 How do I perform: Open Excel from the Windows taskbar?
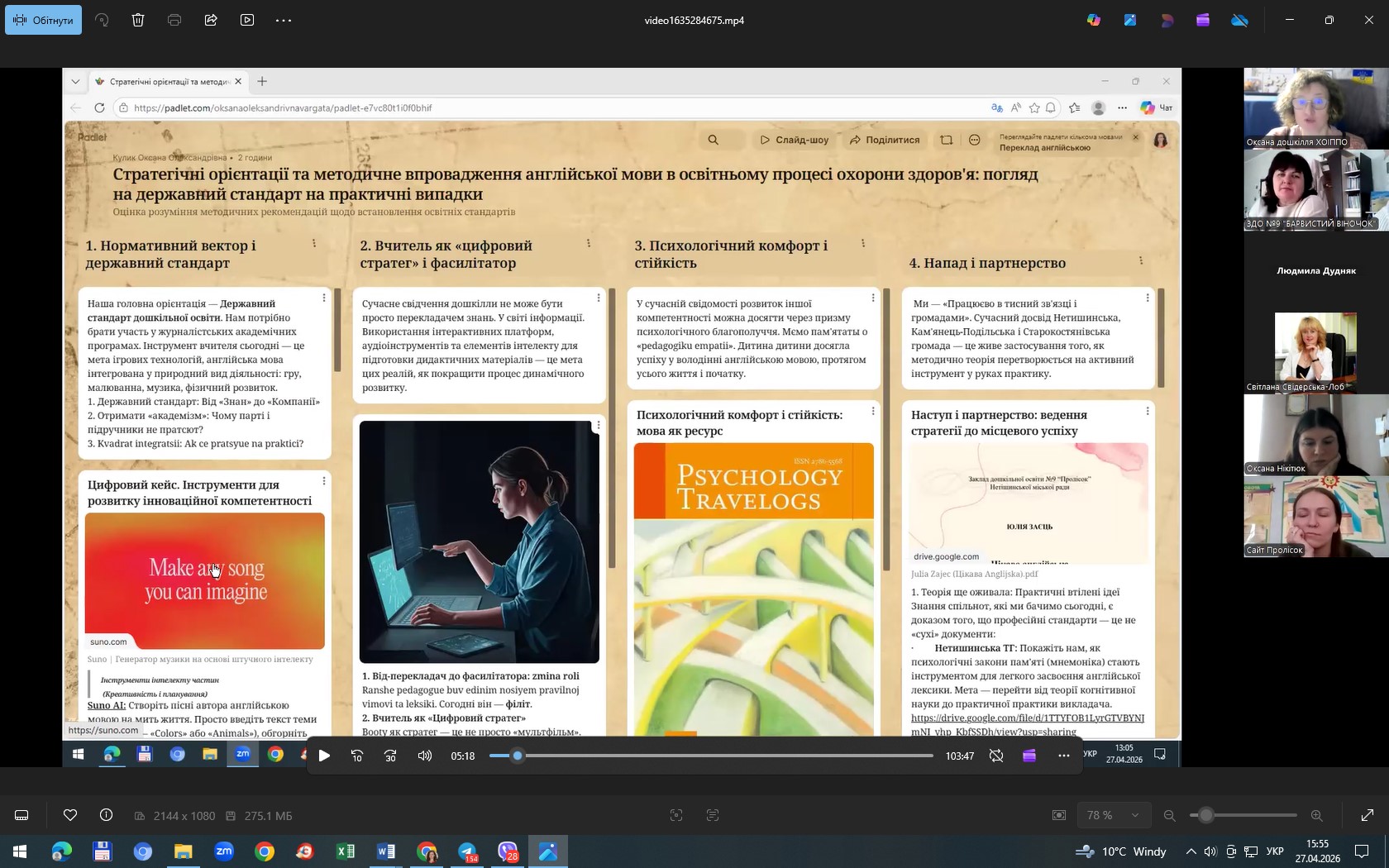[346, 851]
